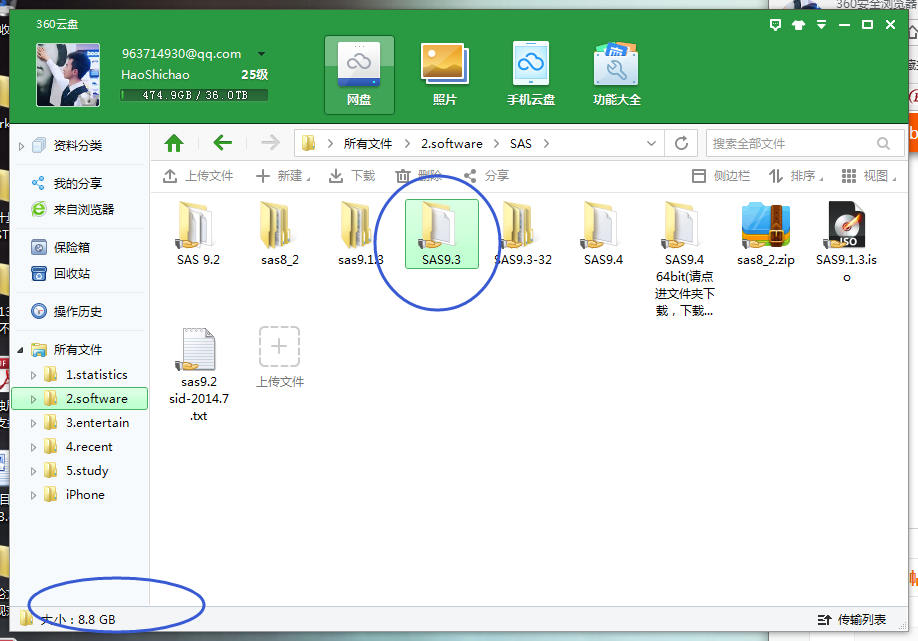This screenshot has width=918, height=641.
Task: Click the grey forward arrow
Action: [270, 142]
